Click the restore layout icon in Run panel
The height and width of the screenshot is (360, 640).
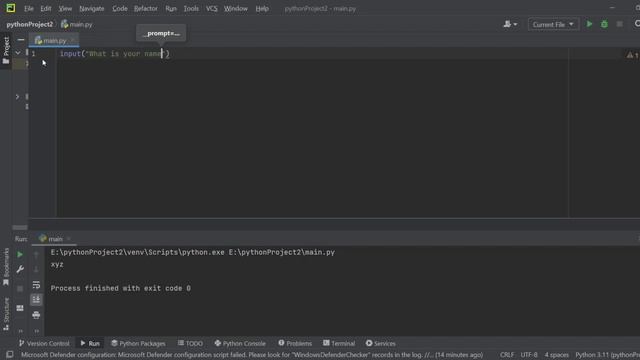coord(20,308)
